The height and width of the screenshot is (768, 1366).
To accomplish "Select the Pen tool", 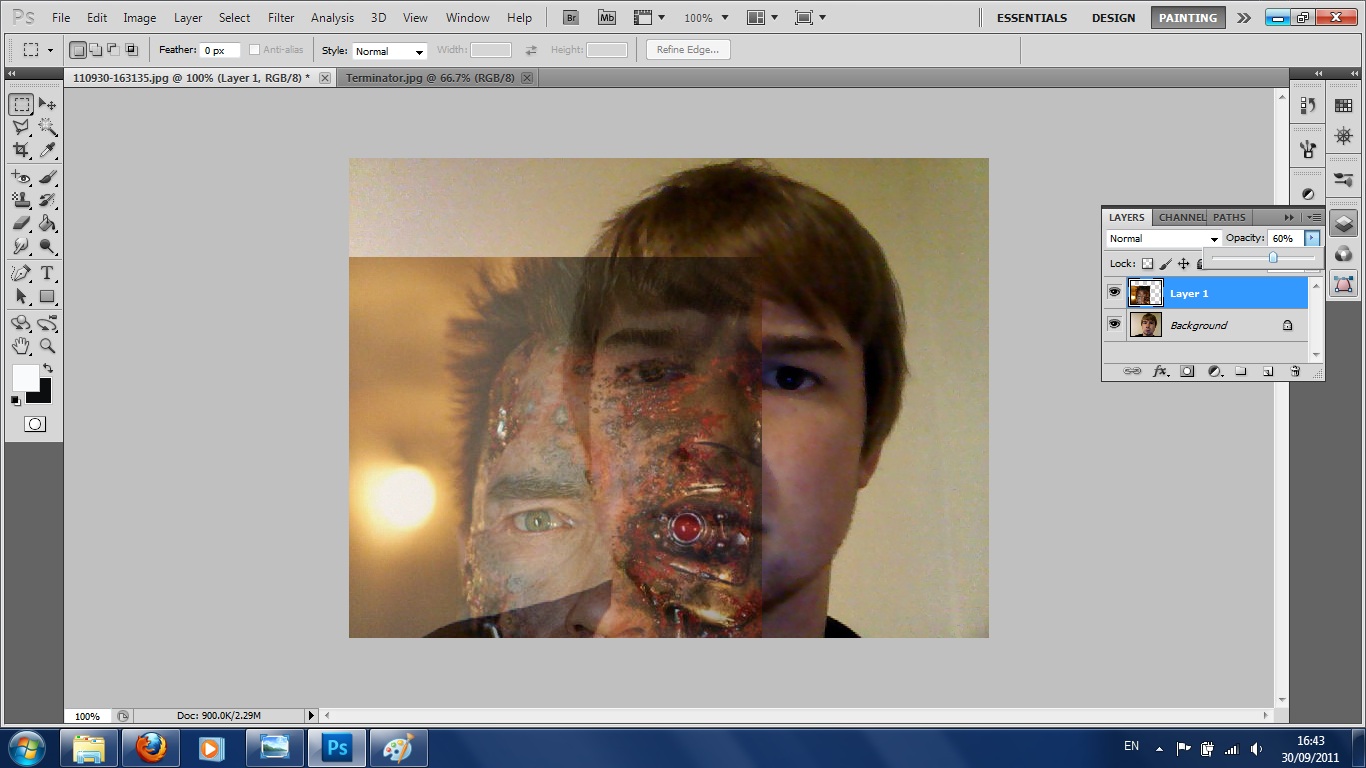I will (x=21, y=274).
